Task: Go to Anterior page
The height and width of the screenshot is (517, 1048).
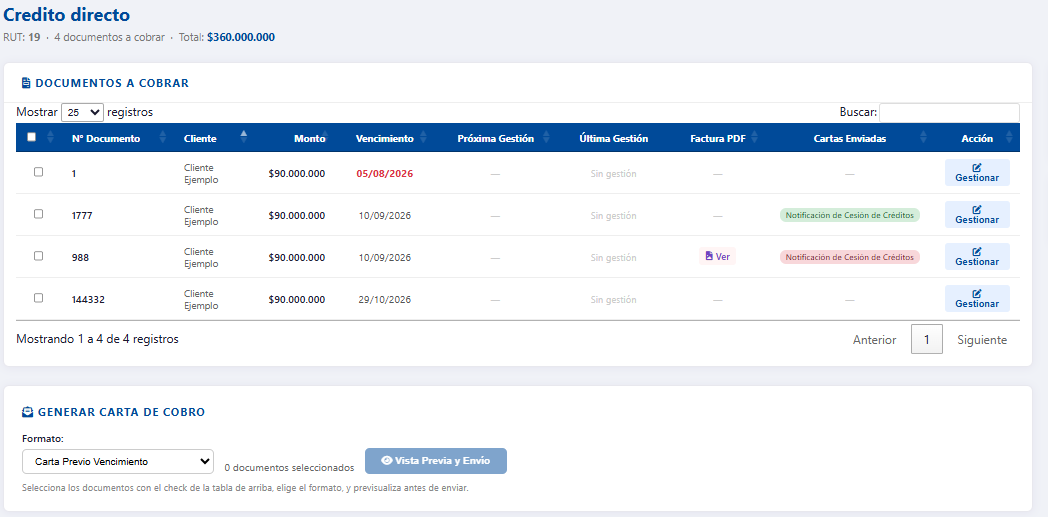Action: [x=874, y=340]
